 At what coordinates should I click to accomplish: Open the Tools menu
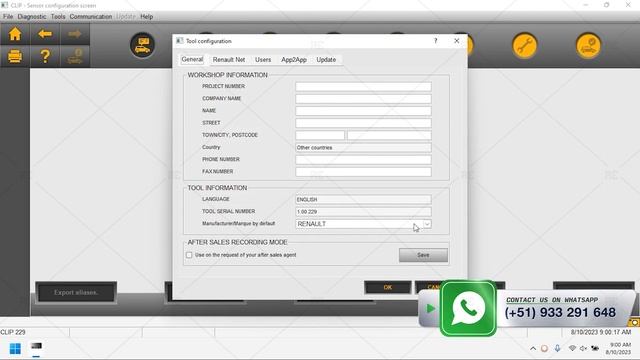point(58,17)
